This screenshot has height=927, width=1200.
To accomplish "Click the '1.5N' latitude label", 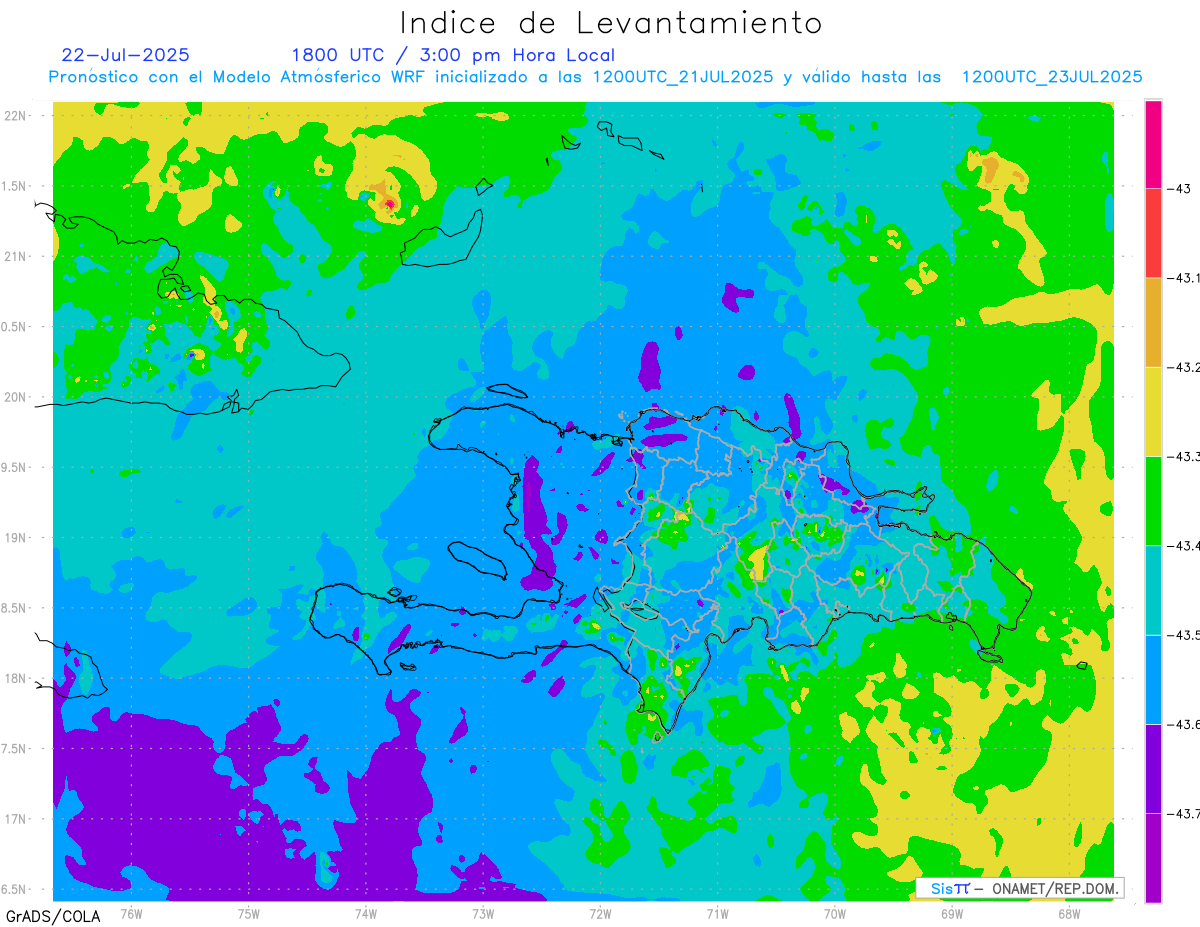I will 13,186.
